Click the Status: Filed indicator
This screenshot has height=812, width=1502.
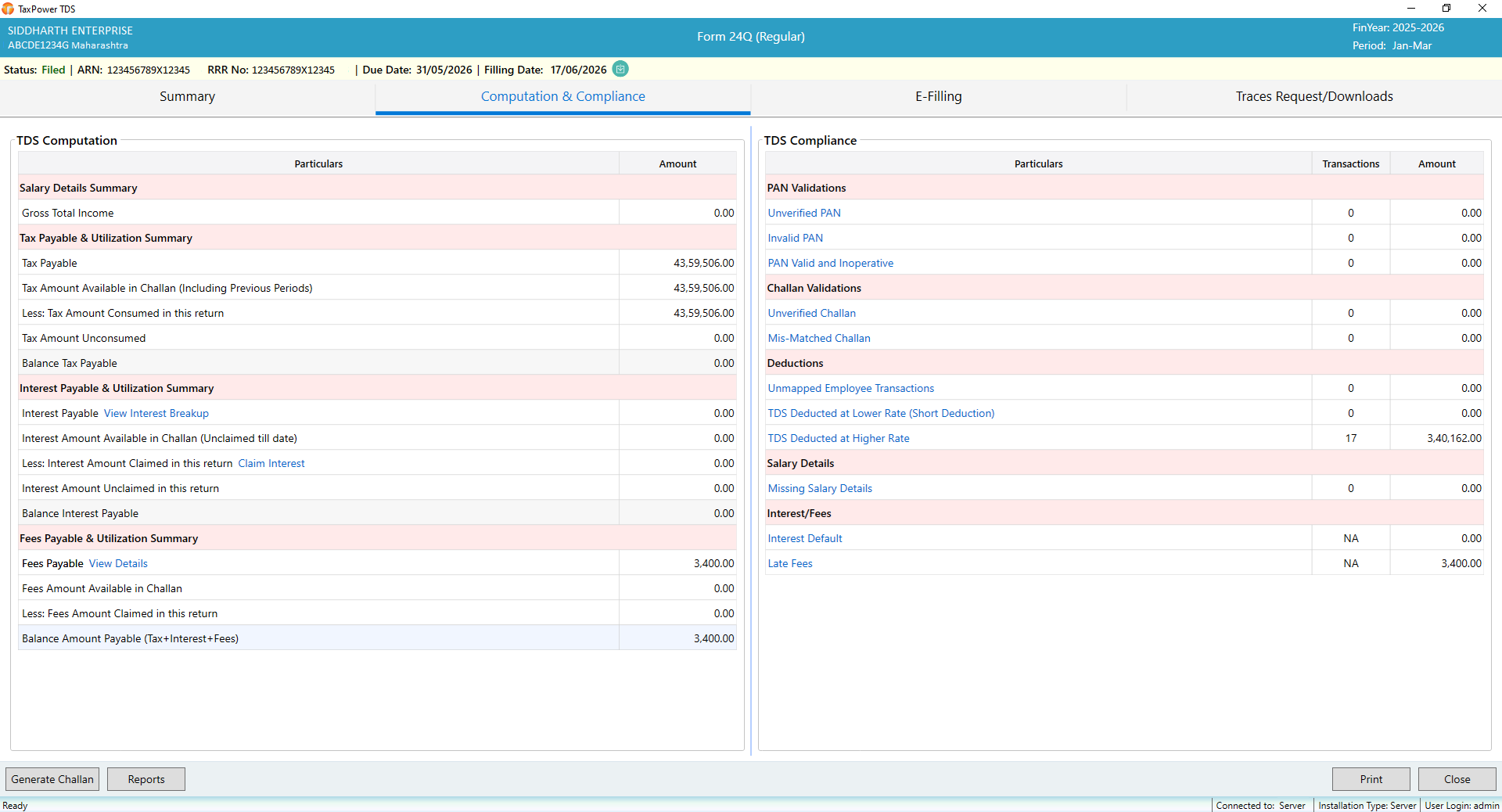pyautogui.click(x=34, y=70)
